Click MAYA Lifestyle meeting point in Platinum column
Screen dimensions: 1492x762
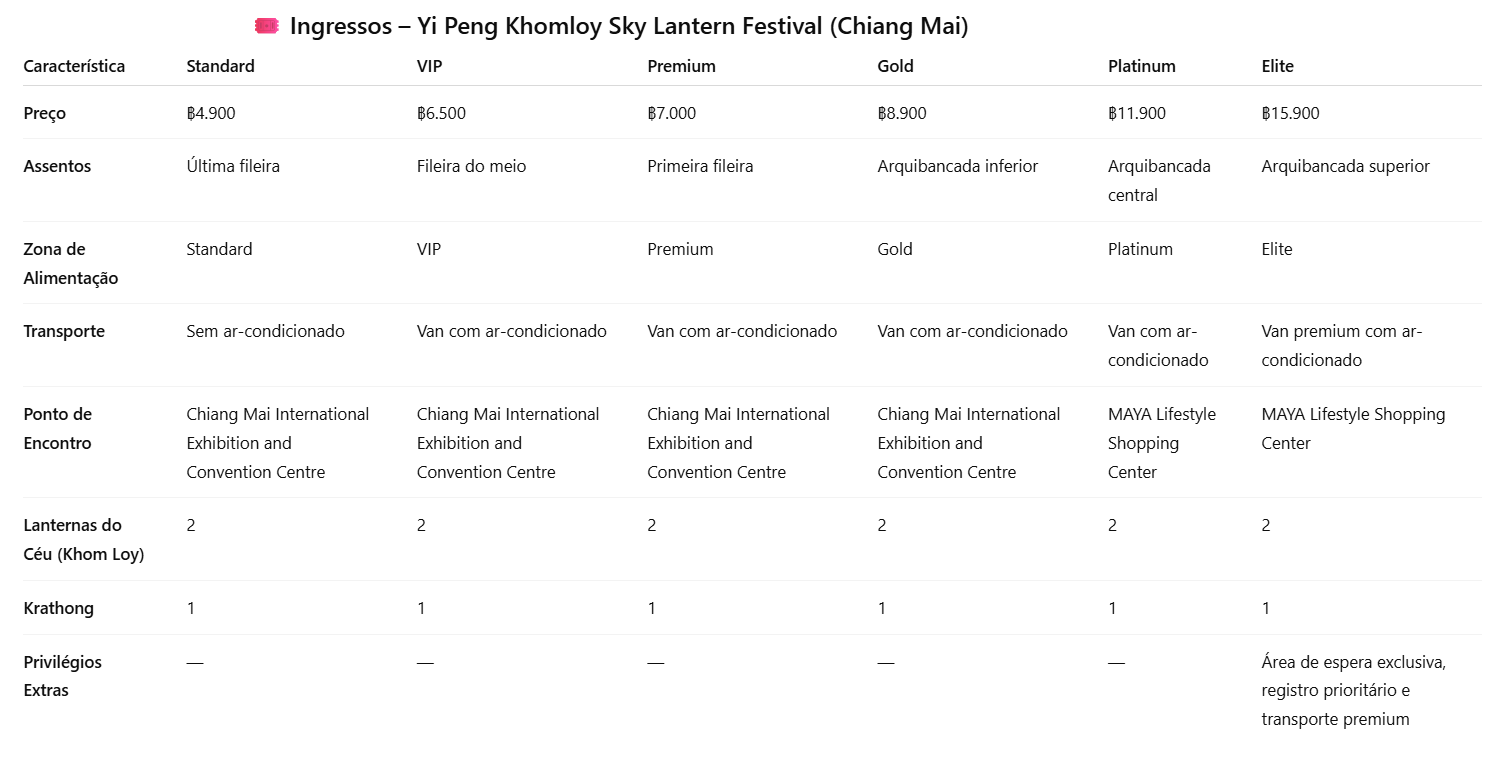(1161, 442)
